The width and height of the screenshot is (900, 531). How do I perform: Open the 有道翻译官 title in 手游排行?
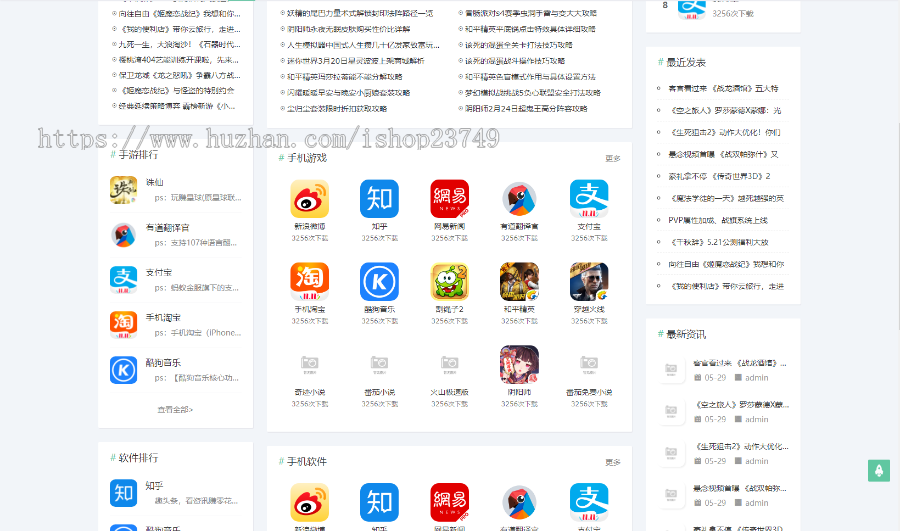[x=168, y=227]
